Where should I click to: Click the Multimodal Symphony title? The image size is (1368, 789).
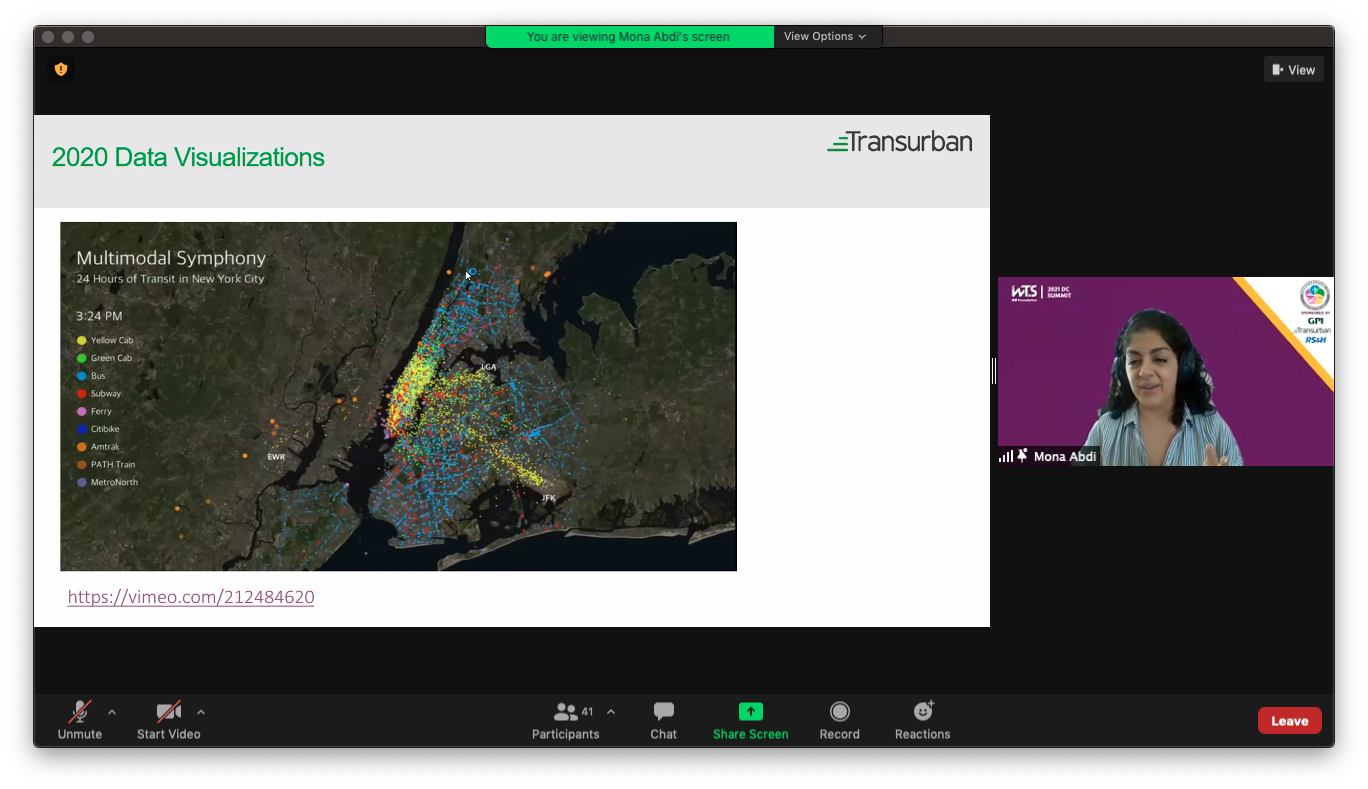pos(171,258)
